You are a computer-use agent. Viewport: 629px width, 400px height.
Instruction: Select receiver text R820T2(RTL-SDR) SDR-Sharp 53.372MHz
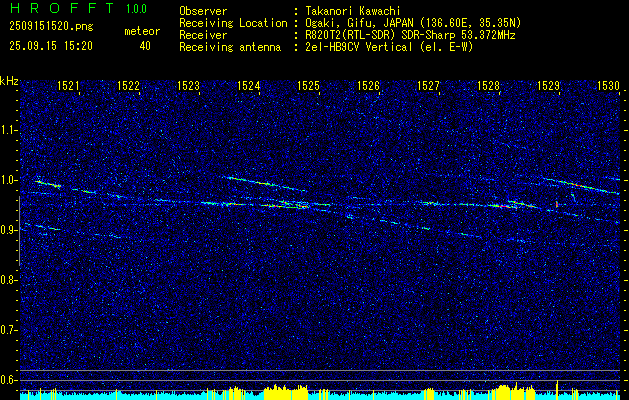[x=410, y=35]
